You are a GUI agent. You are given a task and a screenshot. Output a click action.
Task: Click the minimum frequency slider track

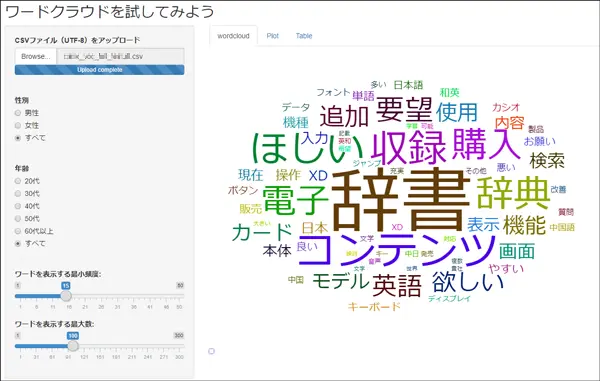click(99, 296)
